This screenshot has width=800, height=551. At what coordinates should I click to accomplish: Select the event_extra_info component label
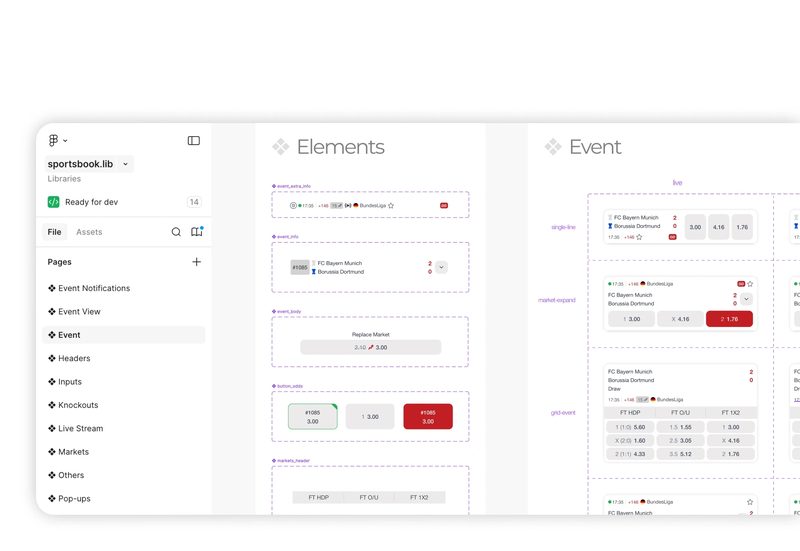tap(291, 186)
